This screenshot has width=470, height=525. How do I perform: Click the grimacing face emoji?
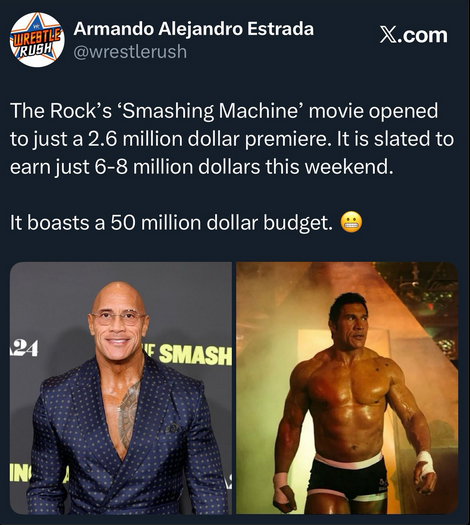pos(351,223)
